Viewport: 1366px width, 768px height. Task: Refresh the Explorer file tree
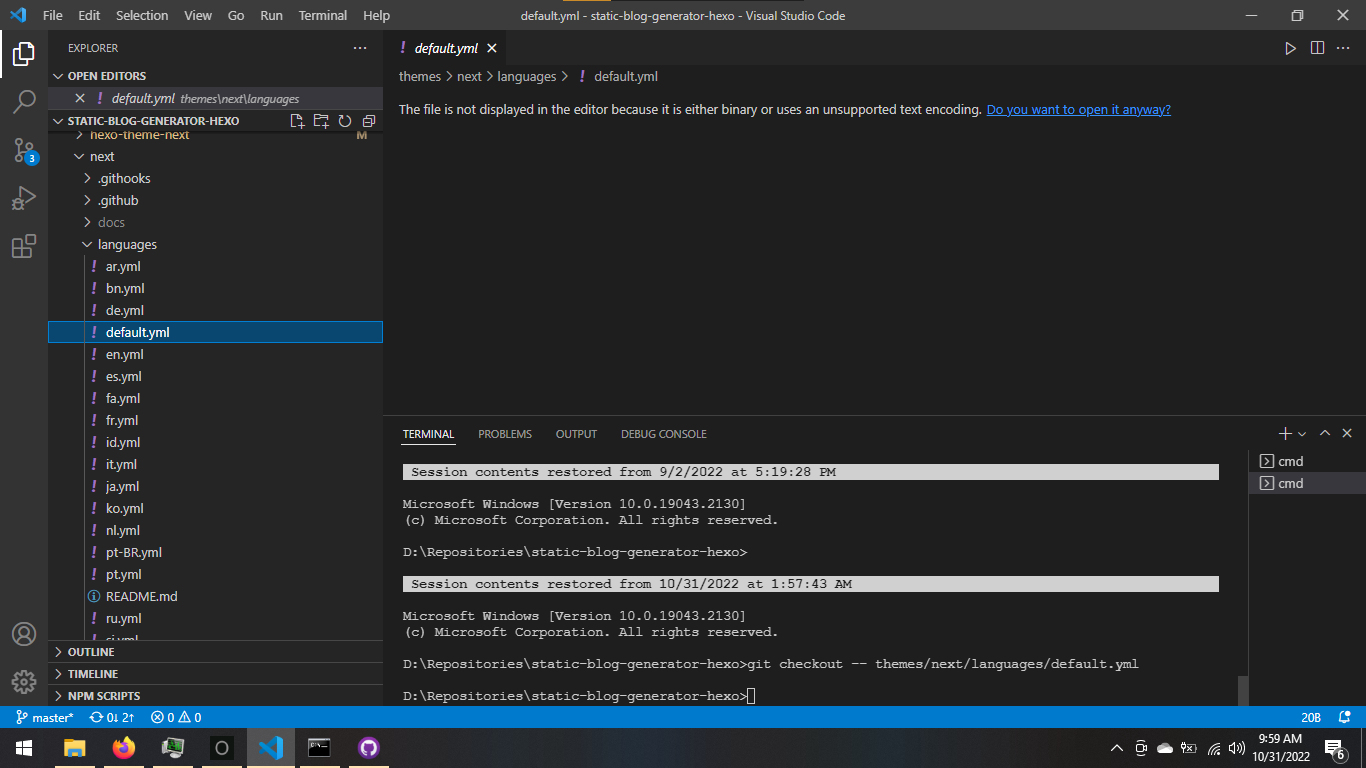click(x=345, y=120)
